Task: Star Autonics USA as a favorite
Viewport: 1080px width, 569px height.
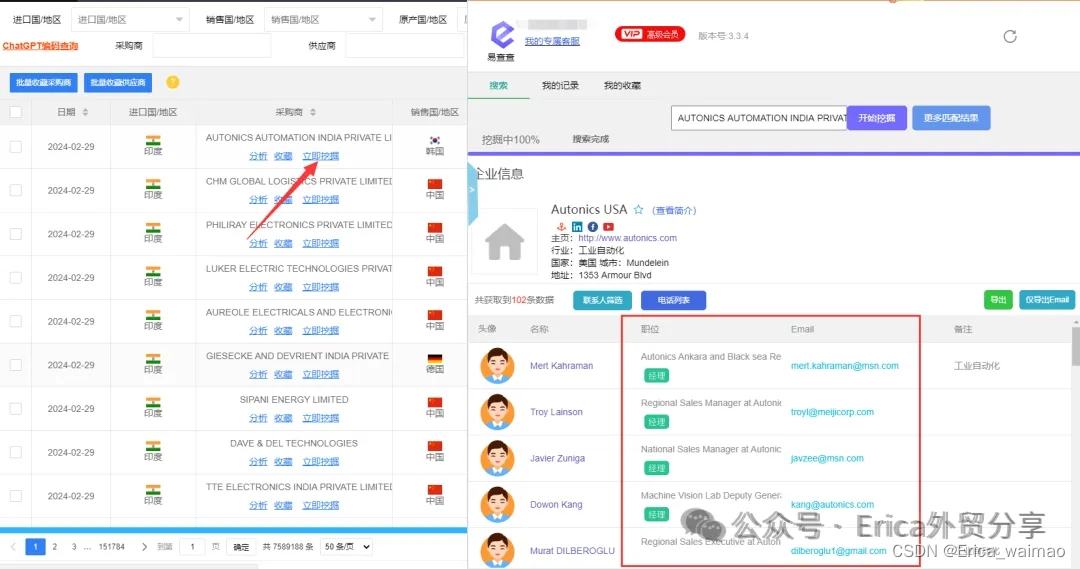Action: (638, 209)
